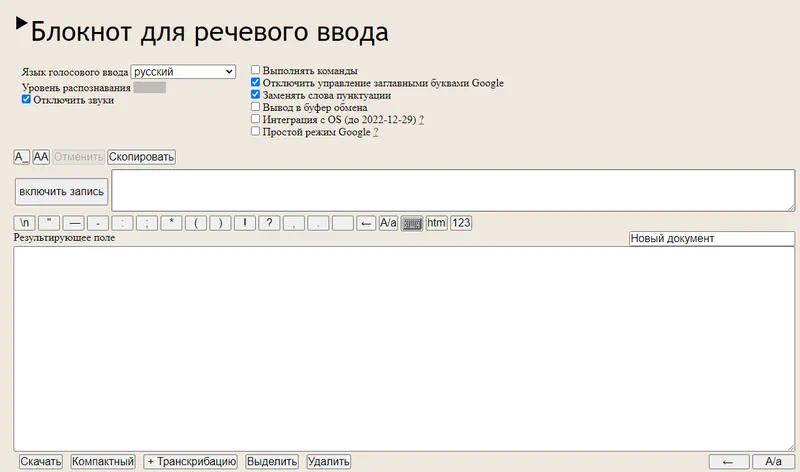Insert a period symbol
This screenshot has width=800, height=472.
pyautogui.click(x=318, y=223)
